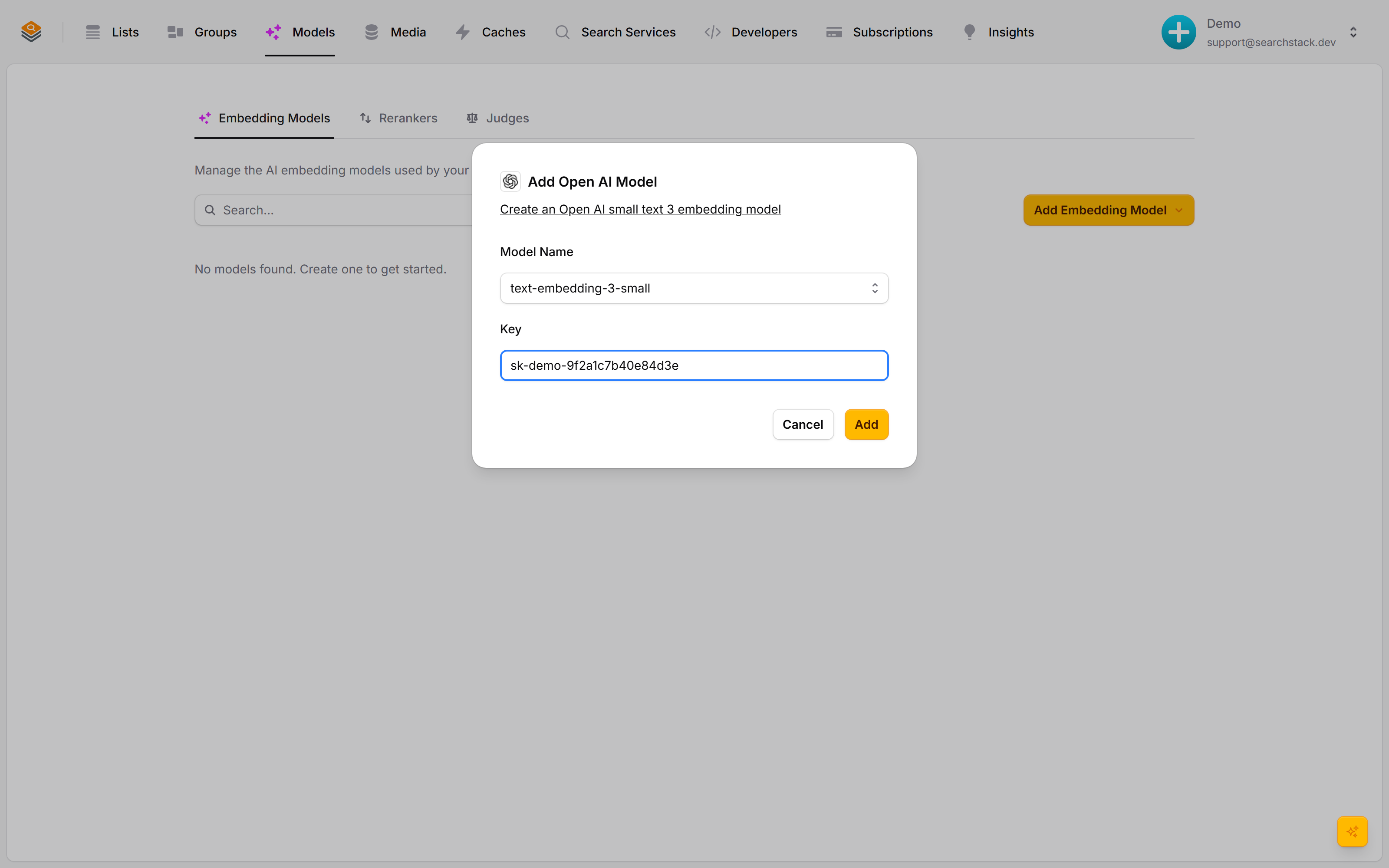The image size is (1389, 868).
Task: Click the SearchStack logo icon
Action: pyautogui.click(x=31, y=32)
